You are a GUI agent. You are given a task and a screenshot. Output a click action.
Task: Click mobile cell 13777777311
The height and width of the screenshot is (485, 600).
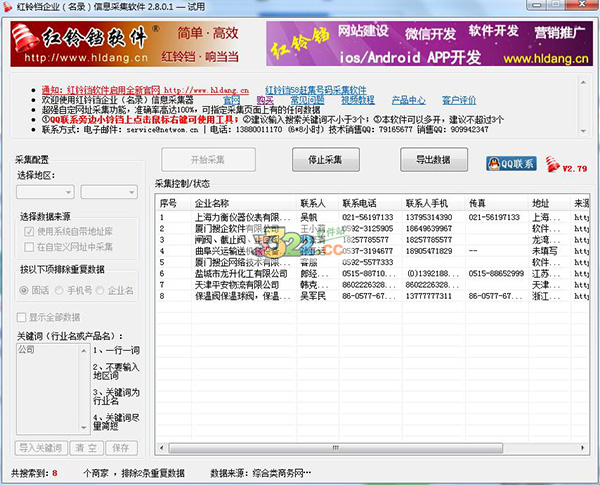(429, 296)
